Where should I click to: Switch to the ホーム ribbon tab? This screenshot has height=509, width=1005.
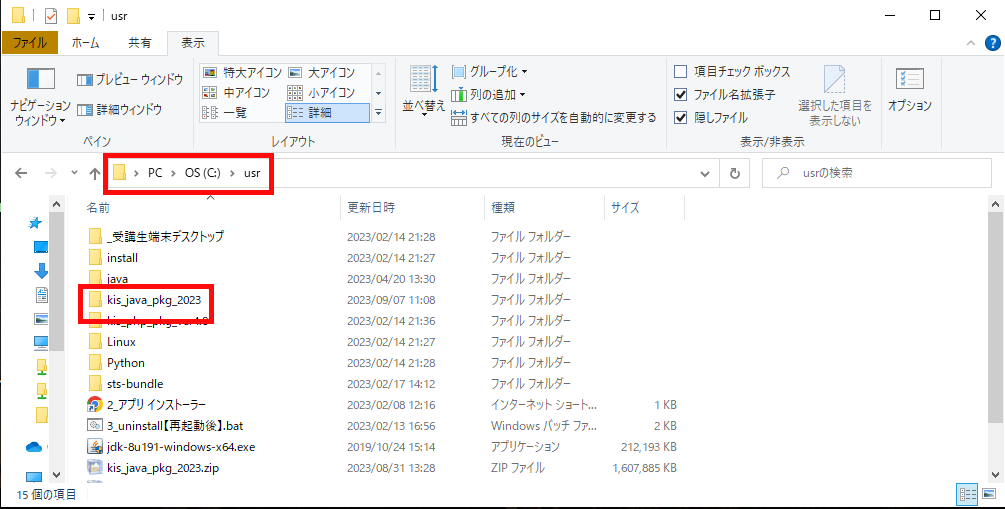coord(85,43)
